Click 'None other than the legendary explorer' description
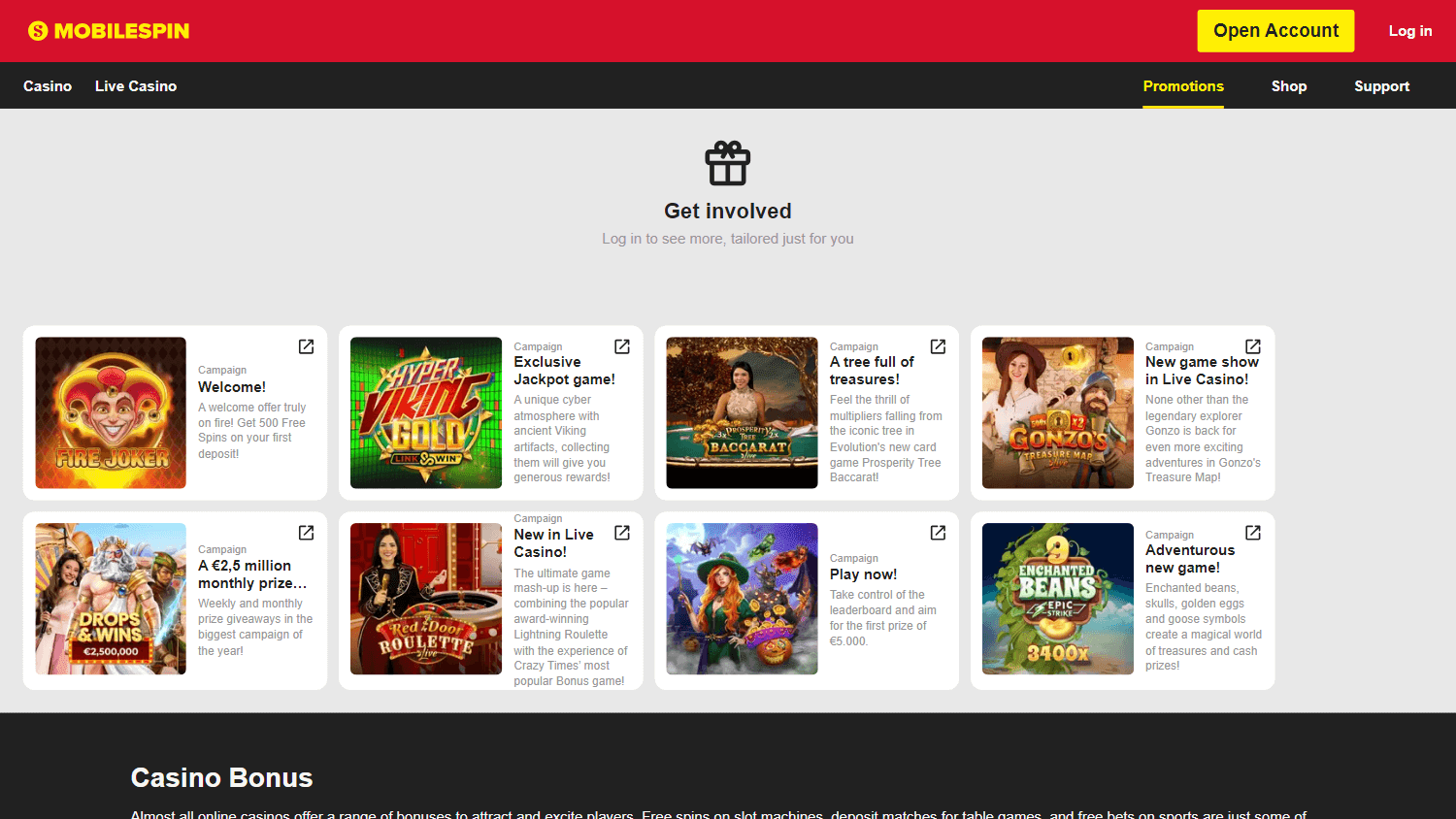The width and height of the screenshot is (1456, 819). click(1203, 439)
